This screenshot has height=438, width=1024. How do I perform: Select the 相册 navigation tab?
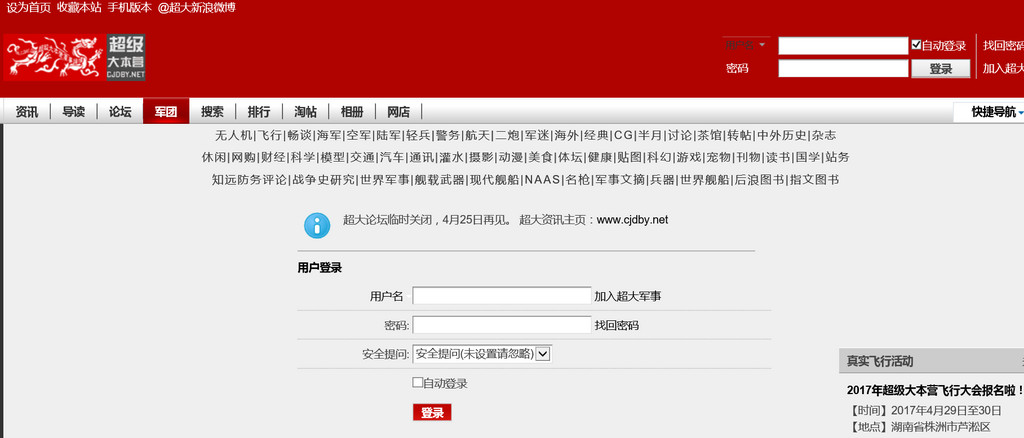point(352,112)
